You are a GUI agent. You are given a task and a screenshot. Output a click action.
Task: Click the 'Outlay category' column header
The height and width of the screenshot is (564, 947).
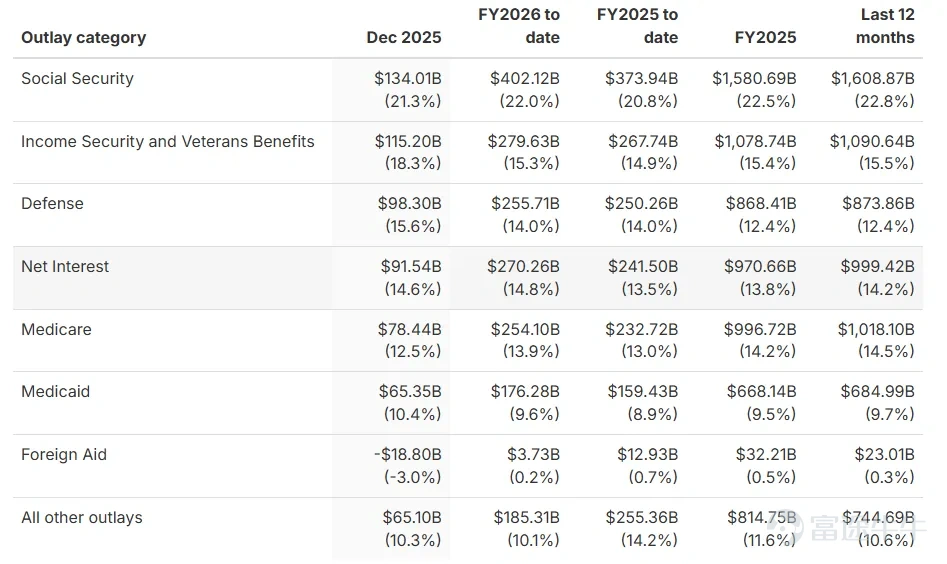point(83,37)
